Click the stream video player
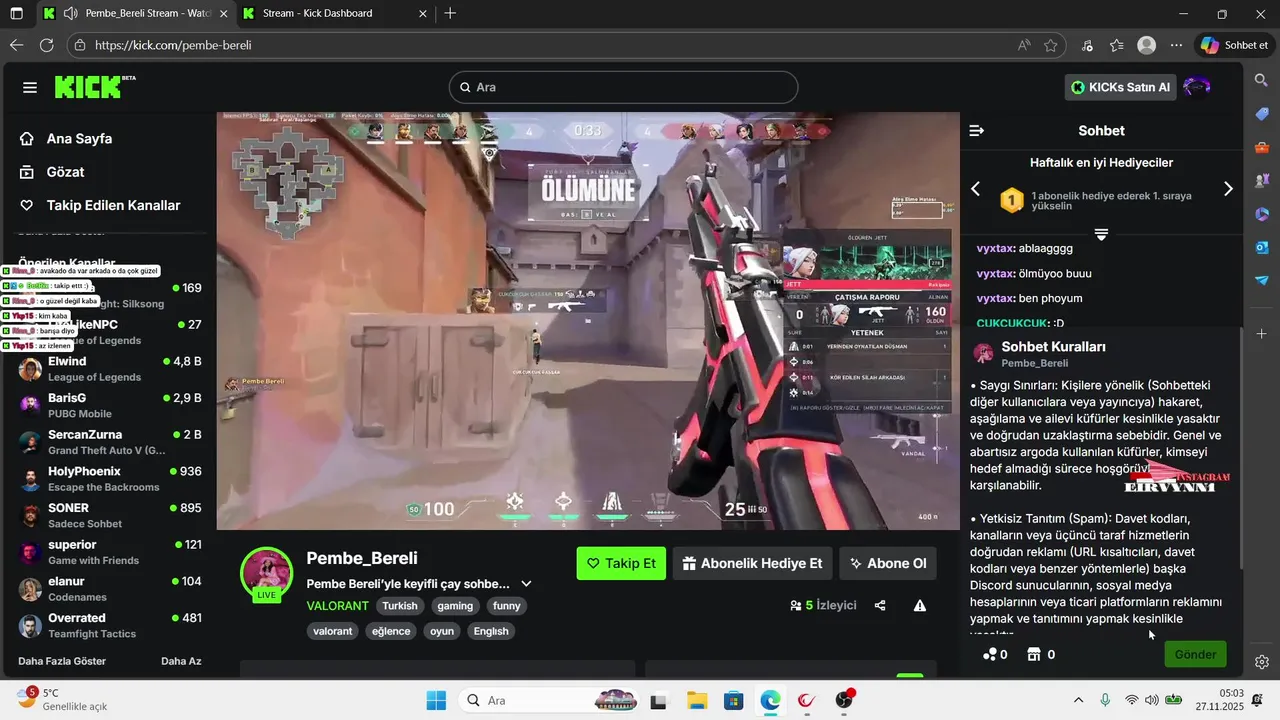1280x720 pixels. (588, 320)
